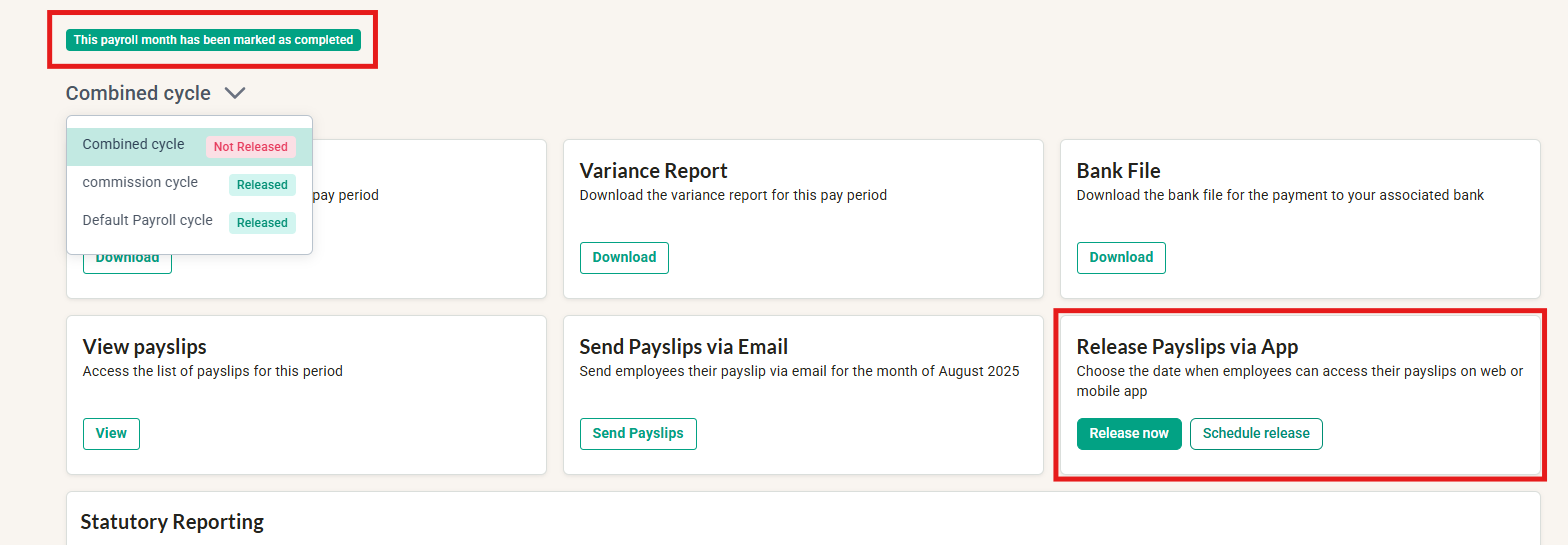Download the Bank File

click(x=1121, y=257)
